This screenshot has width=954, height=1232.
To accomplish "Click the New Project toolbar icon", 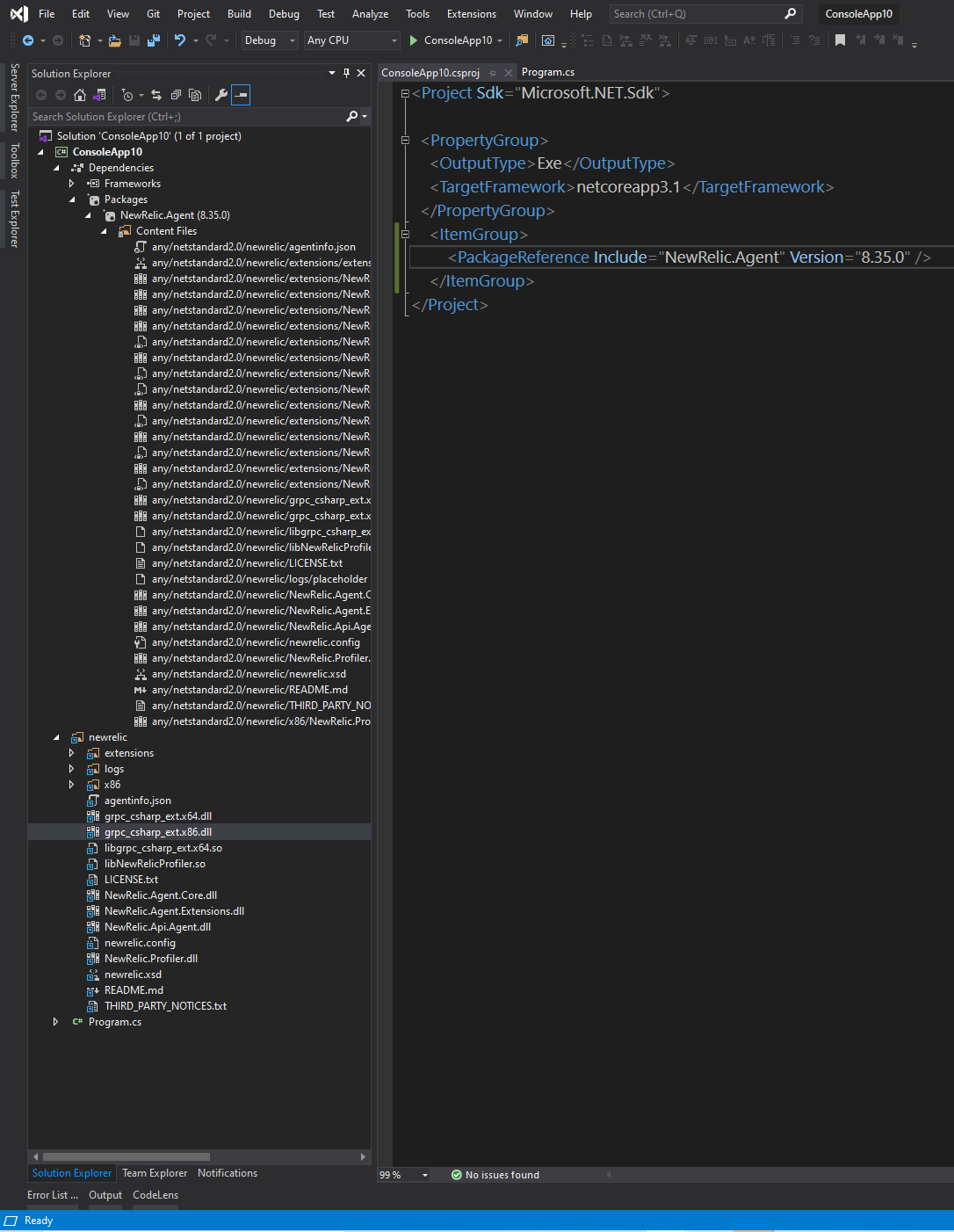I will click(x=84, y=40).
